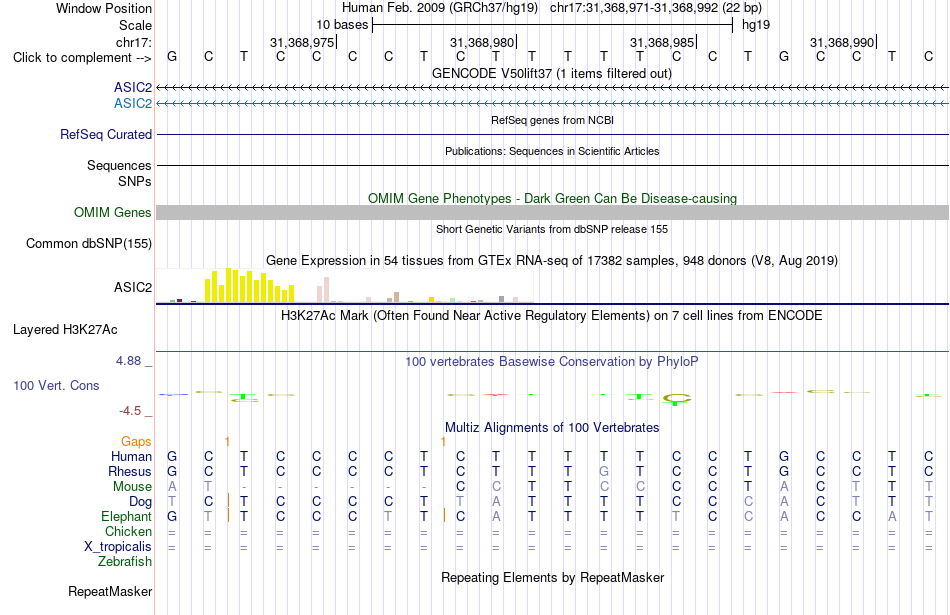Open the Layered H3K27Ac track label
This screenshot has width=950, height=615.
(x=65, y=330)
